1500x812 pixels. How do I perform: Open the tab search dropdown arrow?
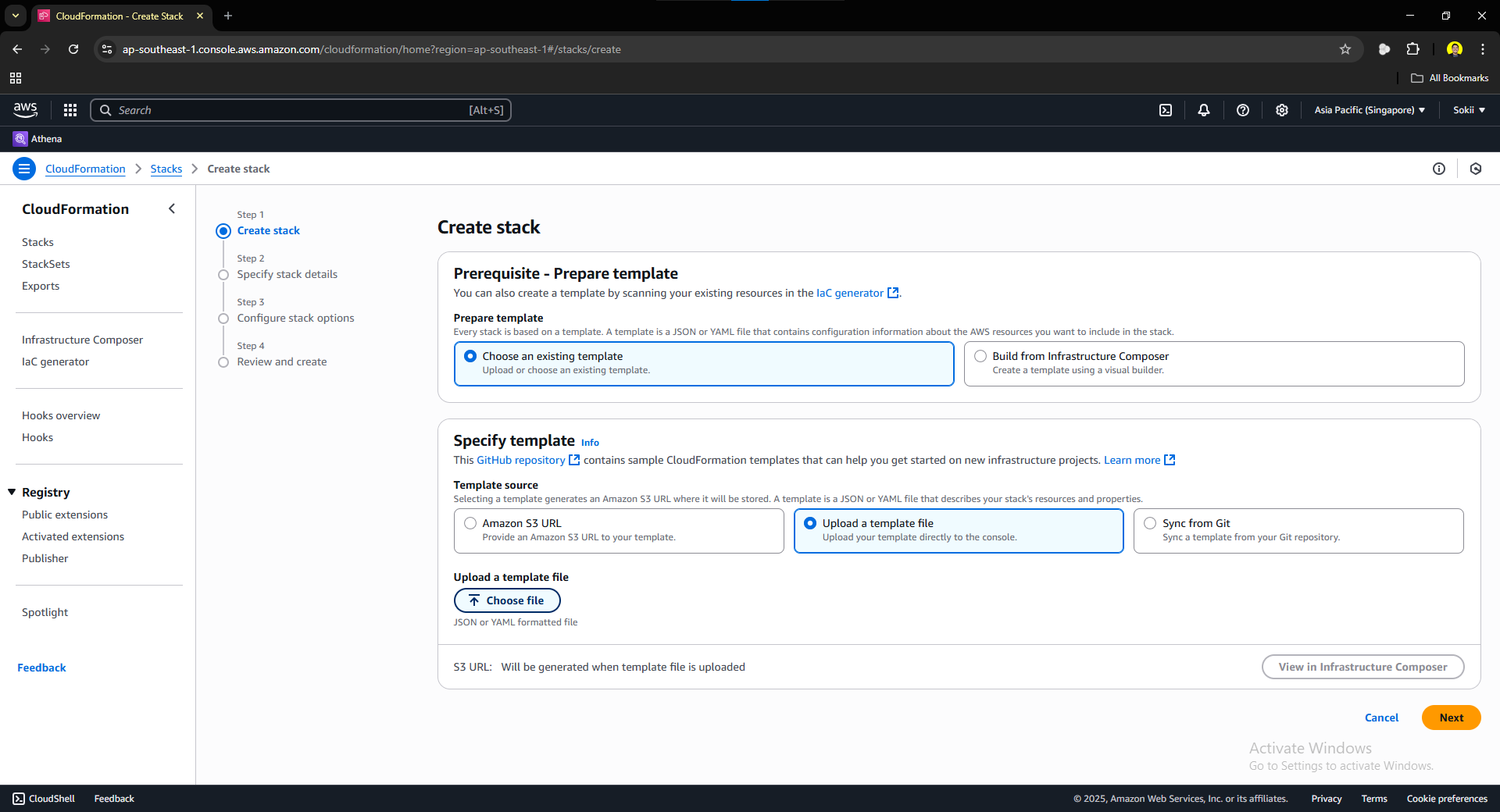pos(16,16)
